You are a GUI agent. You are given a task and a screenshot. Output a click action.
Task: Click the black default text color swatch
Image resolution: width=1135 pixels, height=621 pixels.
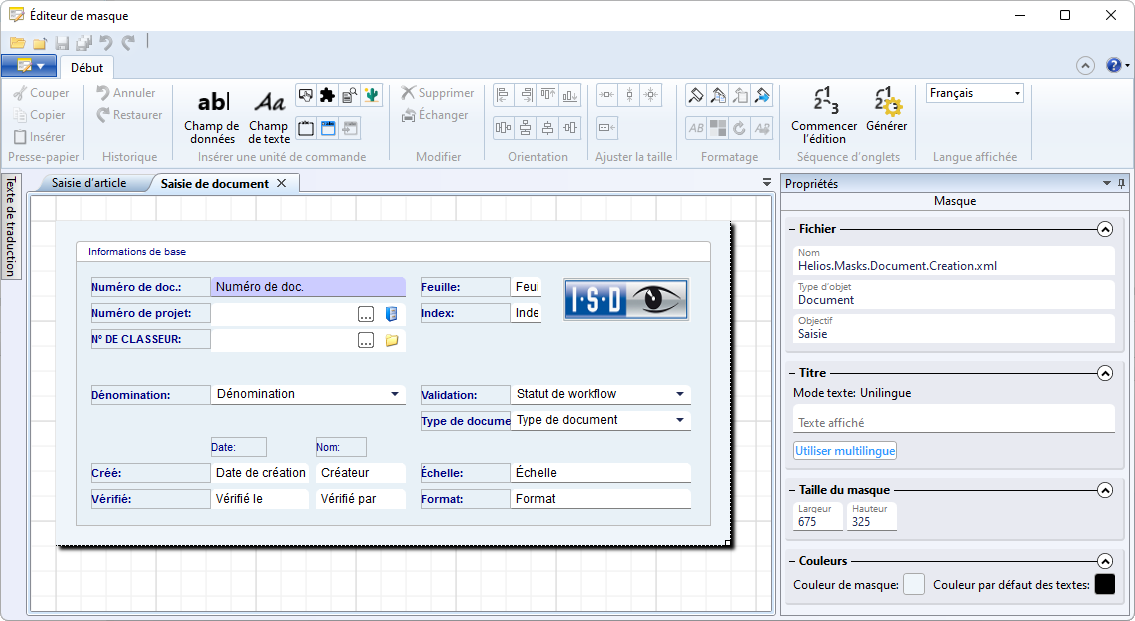pos(1104,585)
